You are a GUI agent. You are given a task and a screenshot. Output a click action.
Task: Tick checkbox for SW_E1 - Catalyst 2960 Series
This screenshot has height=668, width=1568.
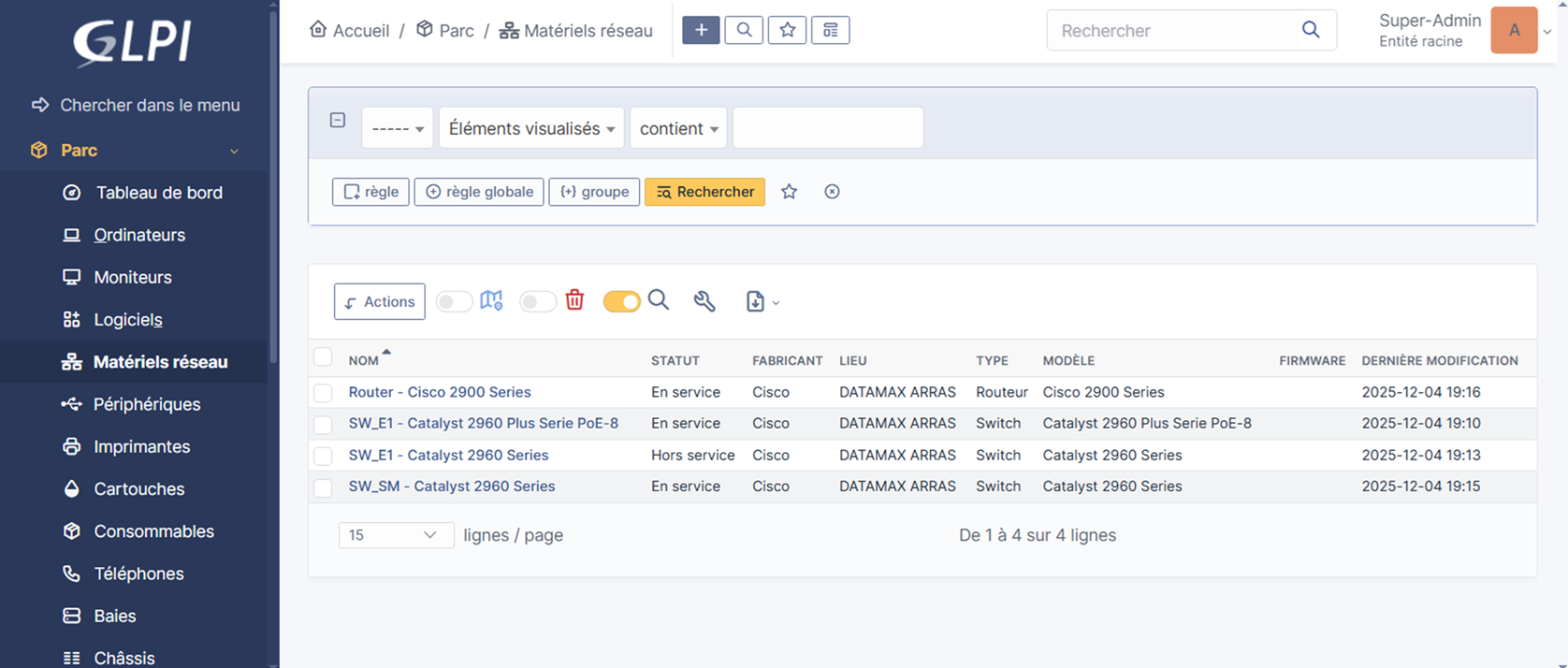click(x=323, y=457)
